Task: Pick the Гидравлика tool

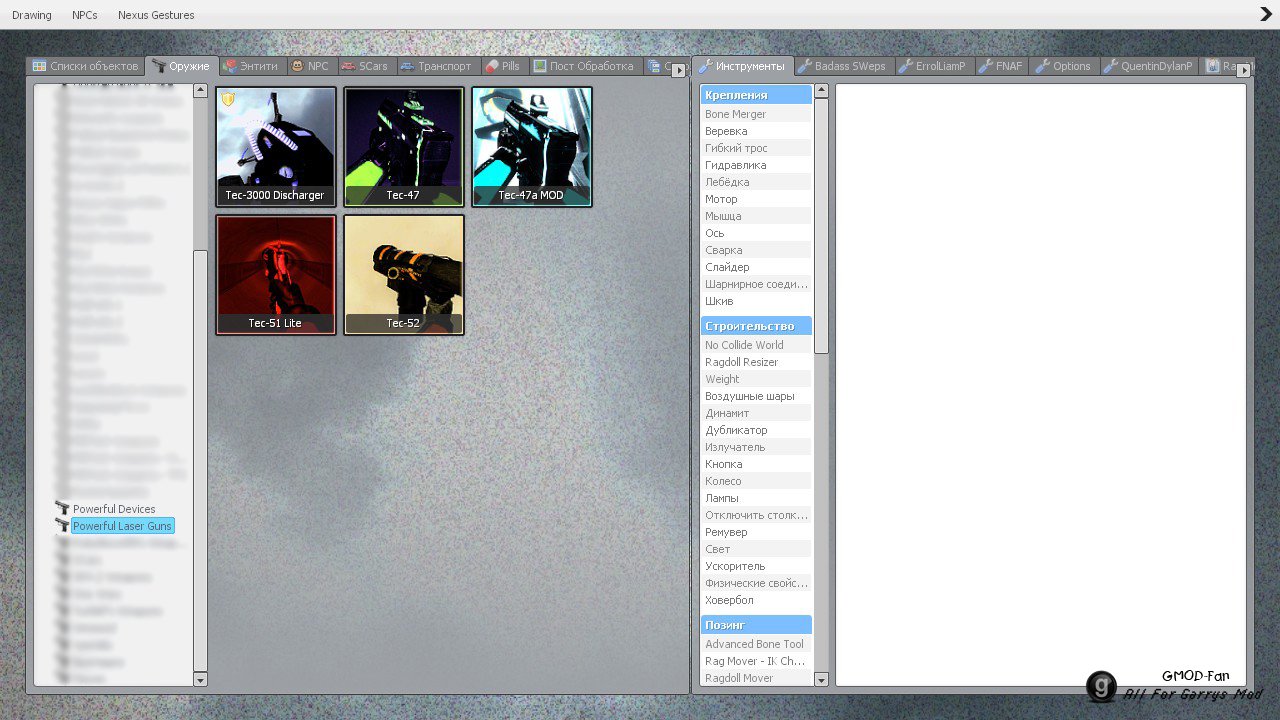Action: tap(756, 165)
